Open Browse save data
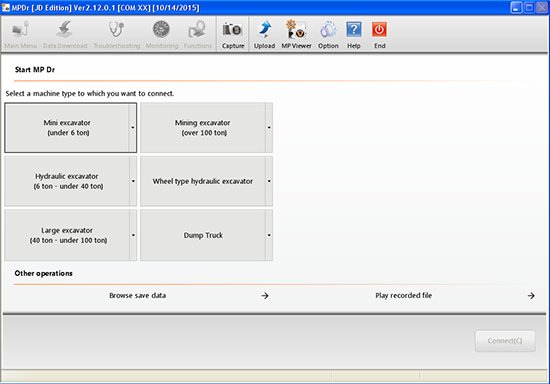 click(138, 295)
